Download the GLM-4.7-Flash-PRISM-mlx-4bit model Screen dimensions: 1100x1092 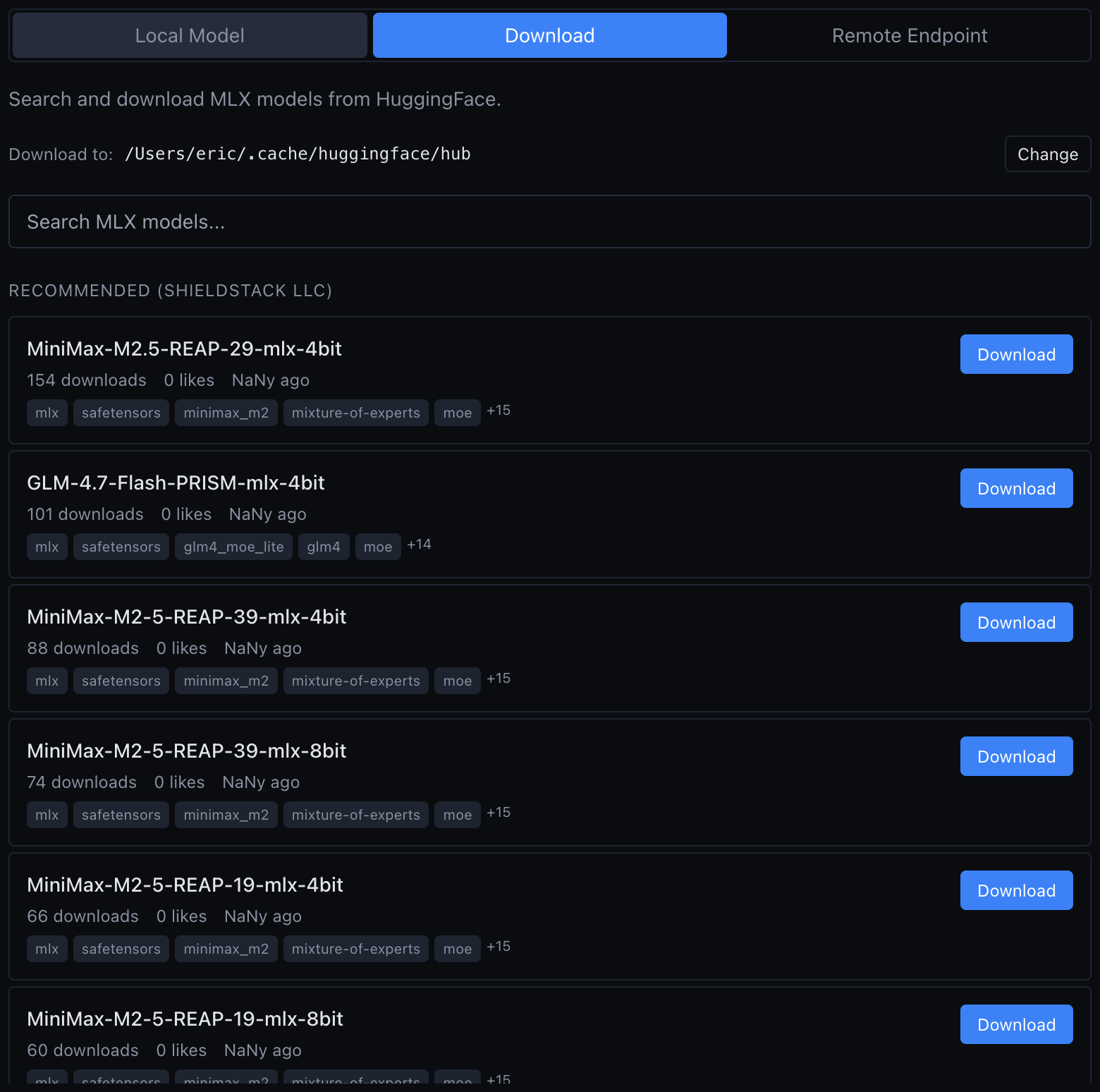[1016, 487]
